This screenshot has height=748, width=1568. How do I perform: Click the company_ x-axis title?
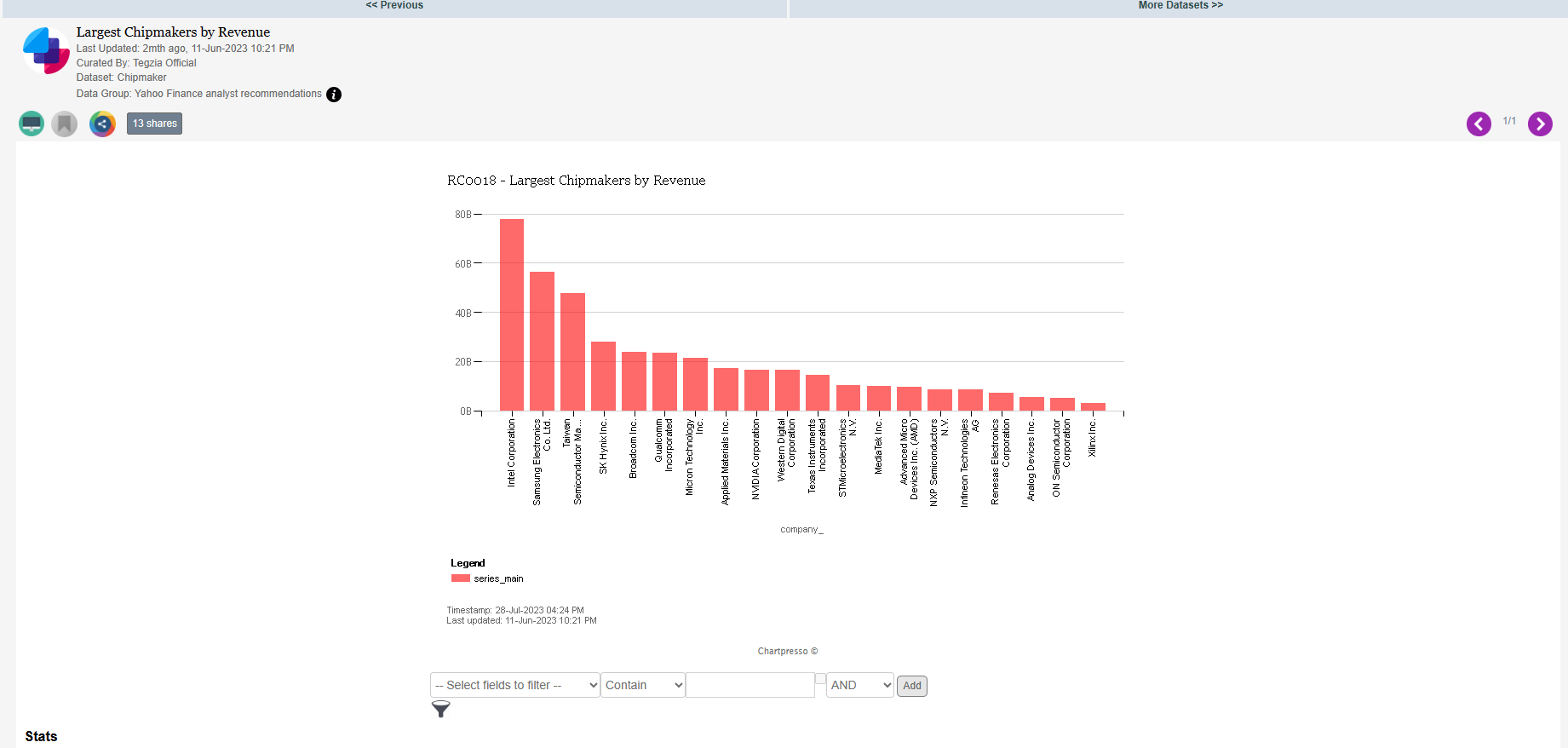click(801, 530)
